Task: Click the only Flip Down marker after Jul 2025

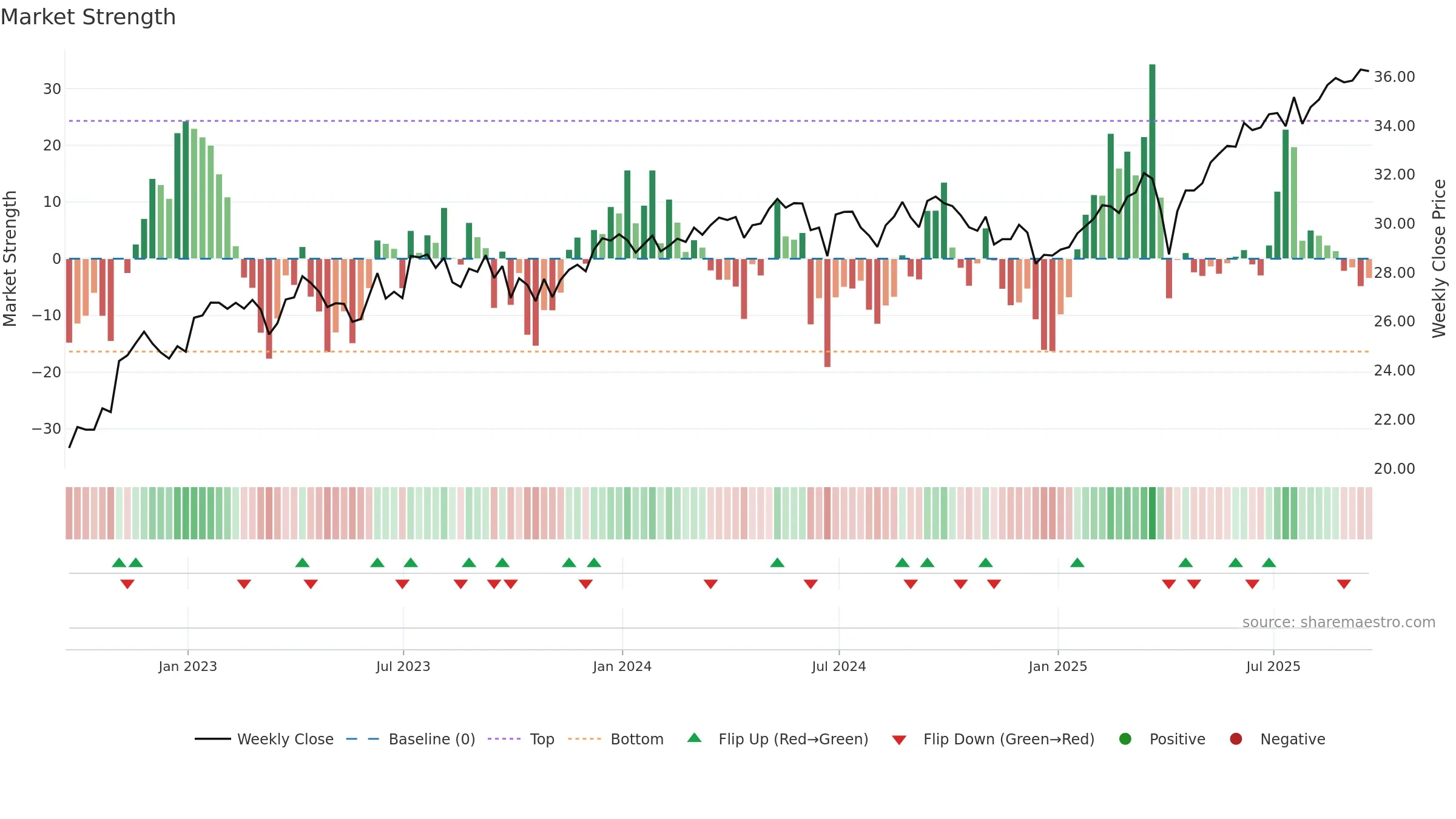Action: (x=1344, y=584)
